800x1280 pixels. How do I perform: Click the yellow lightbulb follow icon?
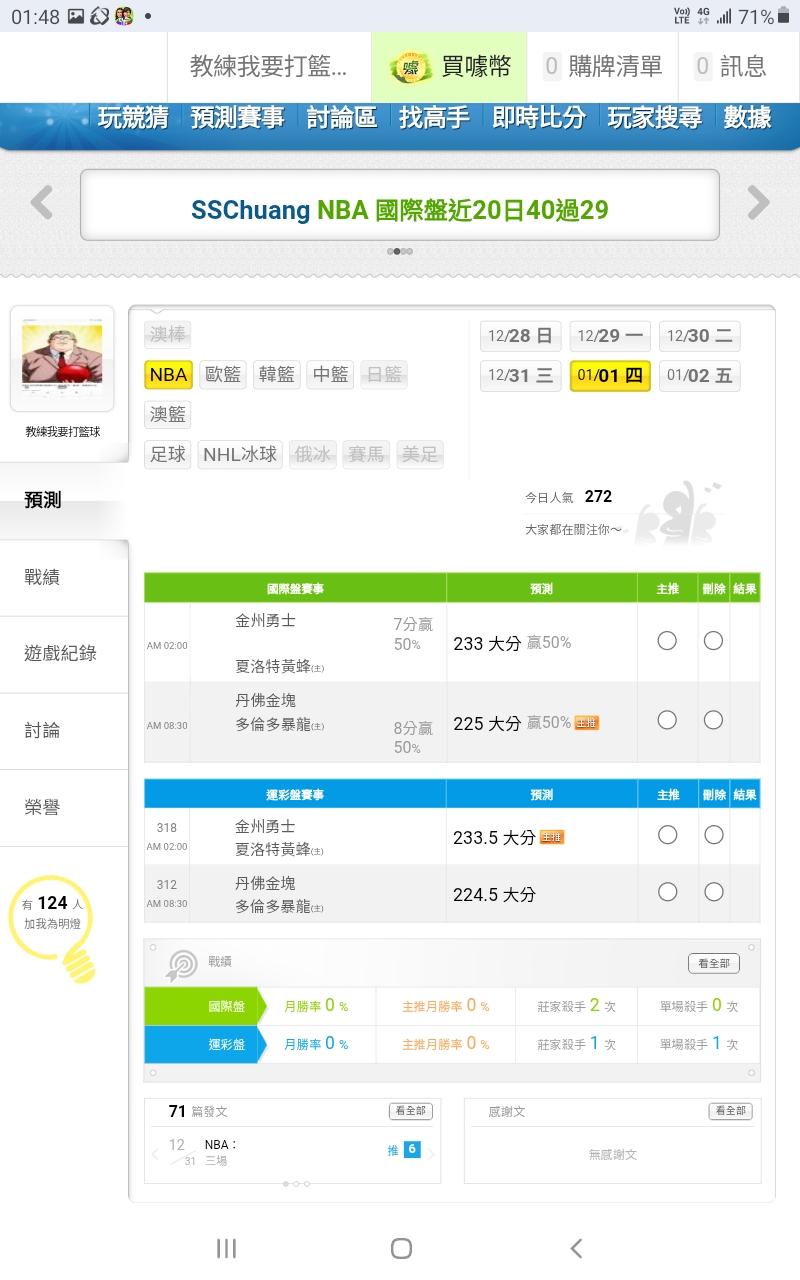click(77, 961)
